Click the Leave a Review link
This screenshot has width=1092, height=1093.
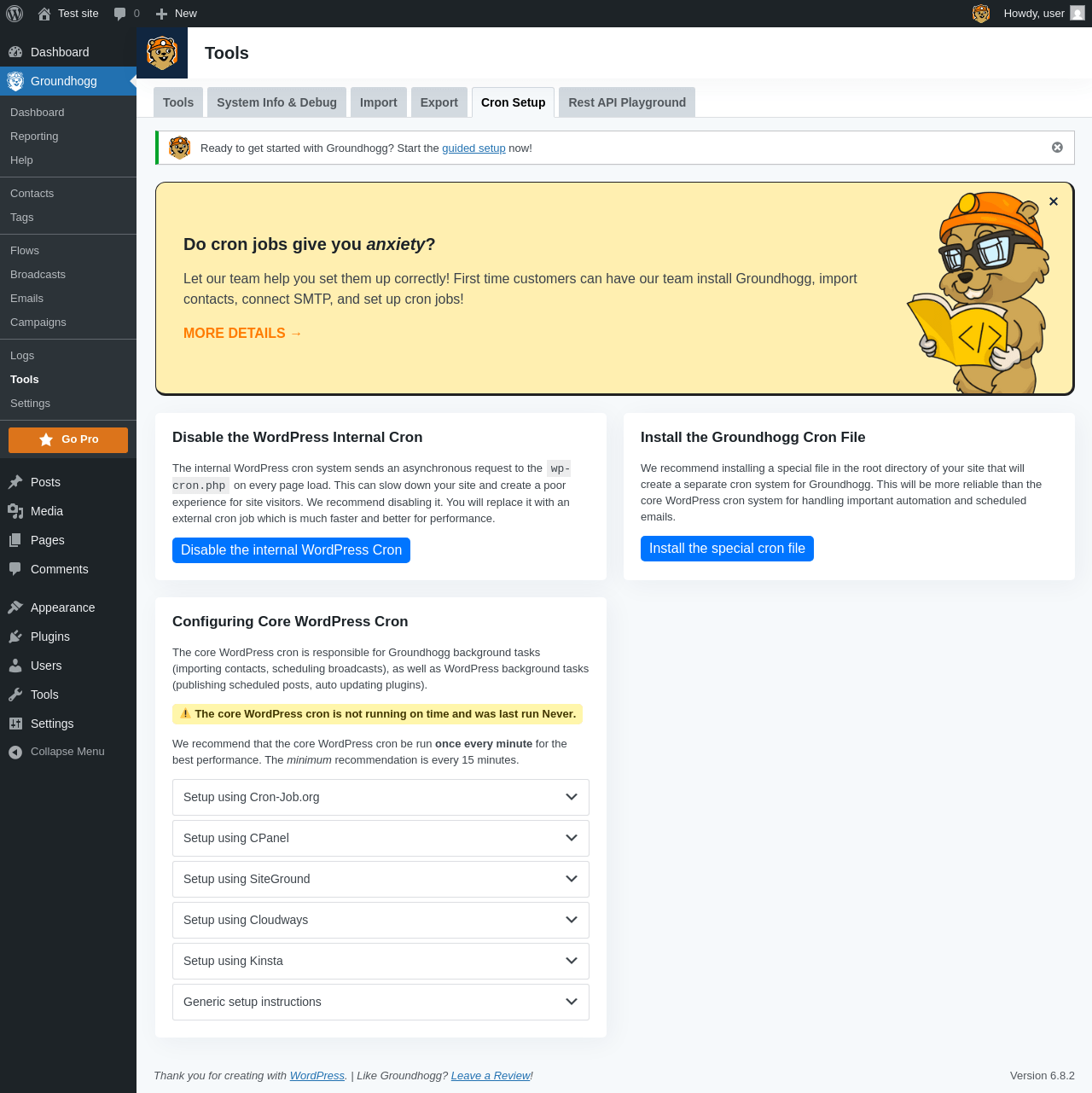[x=491, y=1076]
